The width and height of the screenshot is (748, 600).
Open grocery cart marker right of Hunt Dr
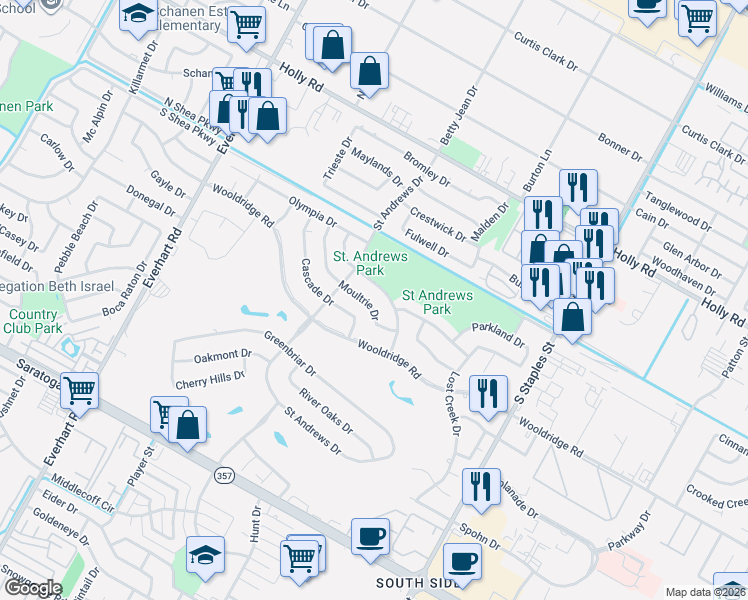pyautogui.click(x=300, y=560)
